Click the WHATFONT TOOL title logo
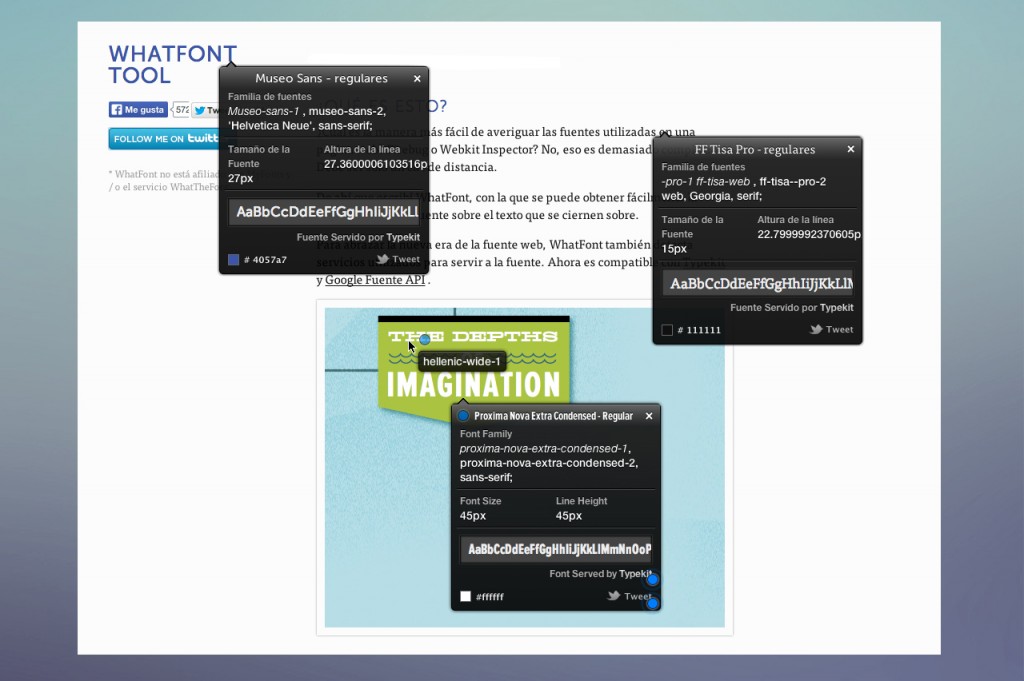1024x681 pixels. (172, 65)
